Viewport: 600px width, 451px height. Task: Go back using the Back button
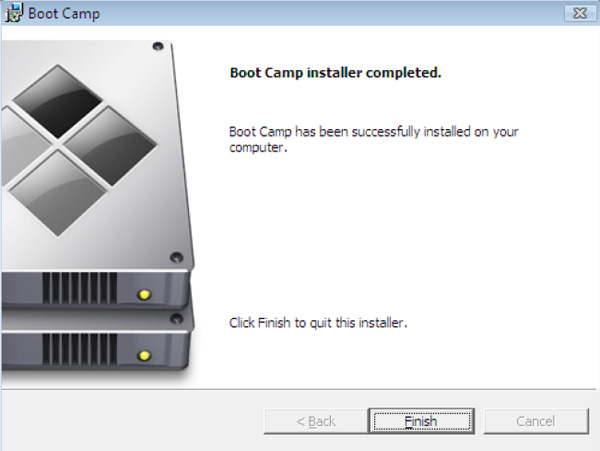pos(316,421)
